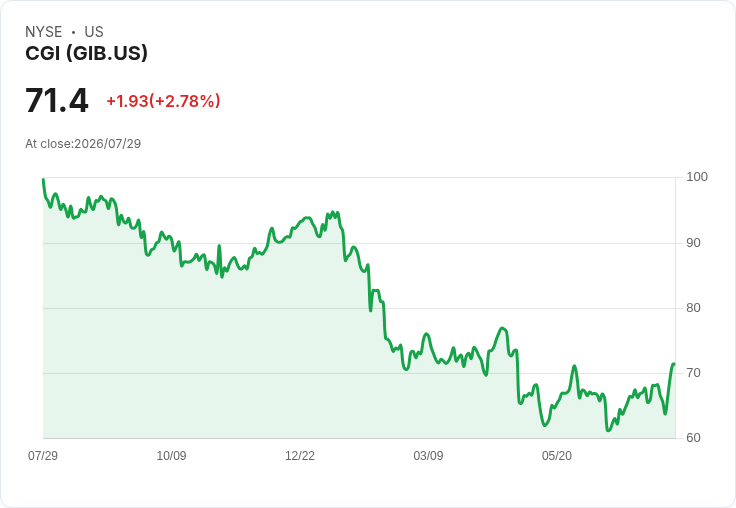Click the current price 71.4
The width and height of the screenshot is (736, 508).
pyautogui.click(x=57, y=100)
